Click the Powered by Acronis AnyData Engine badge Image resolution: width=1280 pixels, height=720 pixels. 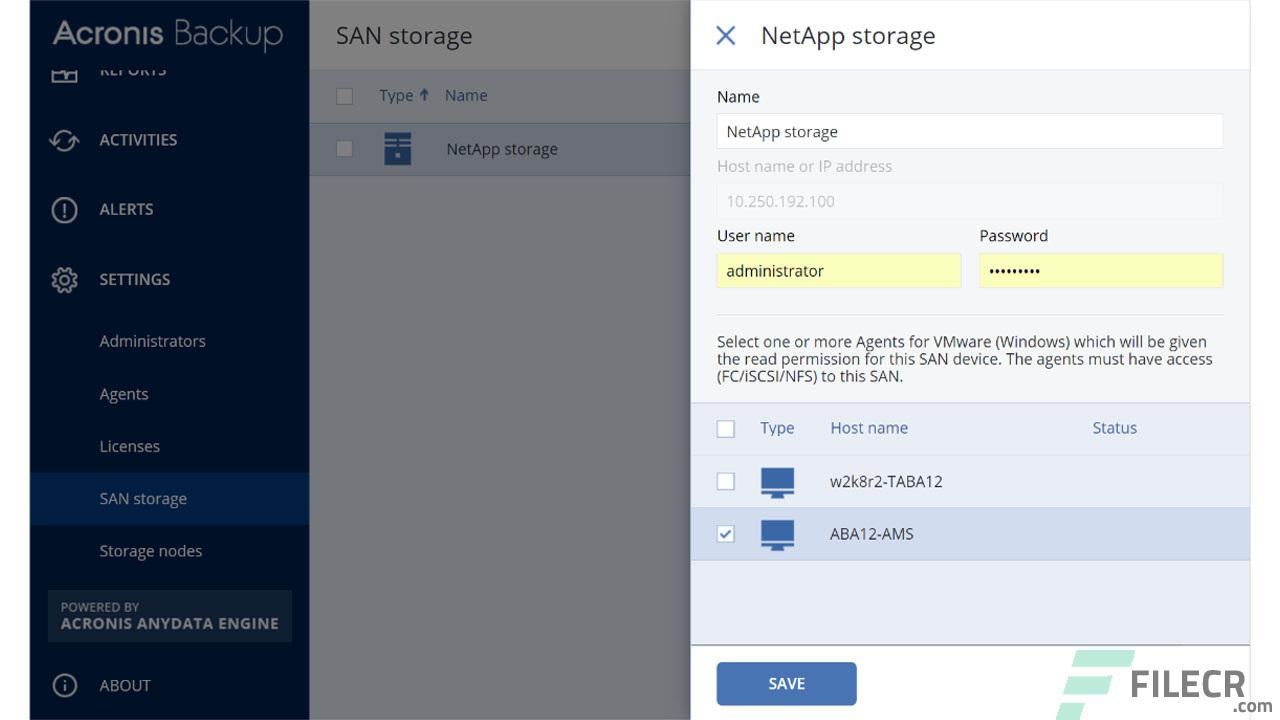(x=169, y=616)
